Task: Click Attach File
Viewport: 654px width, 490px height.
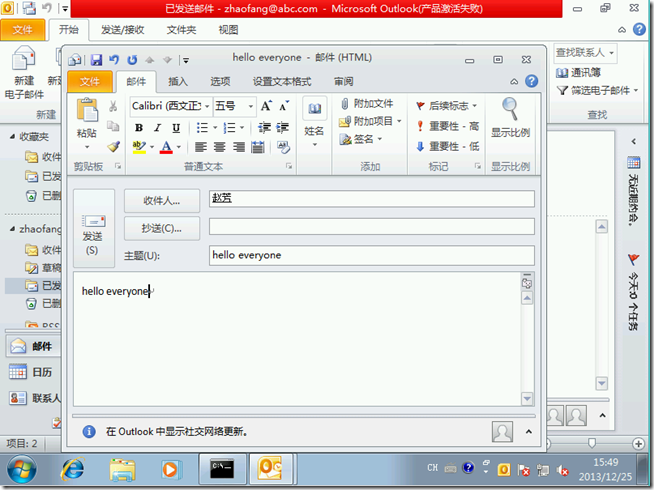Action: pos(367,103)
